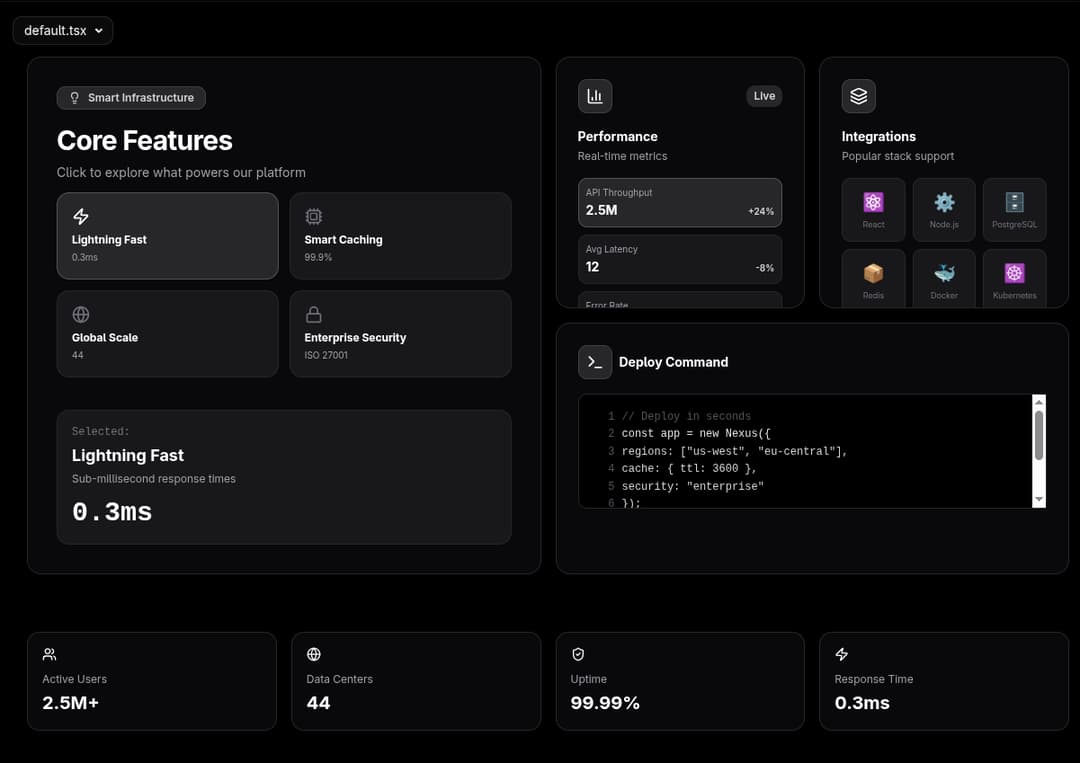Click the layers icon in Integrations
1080x763 pixels.
coord(858,96)
